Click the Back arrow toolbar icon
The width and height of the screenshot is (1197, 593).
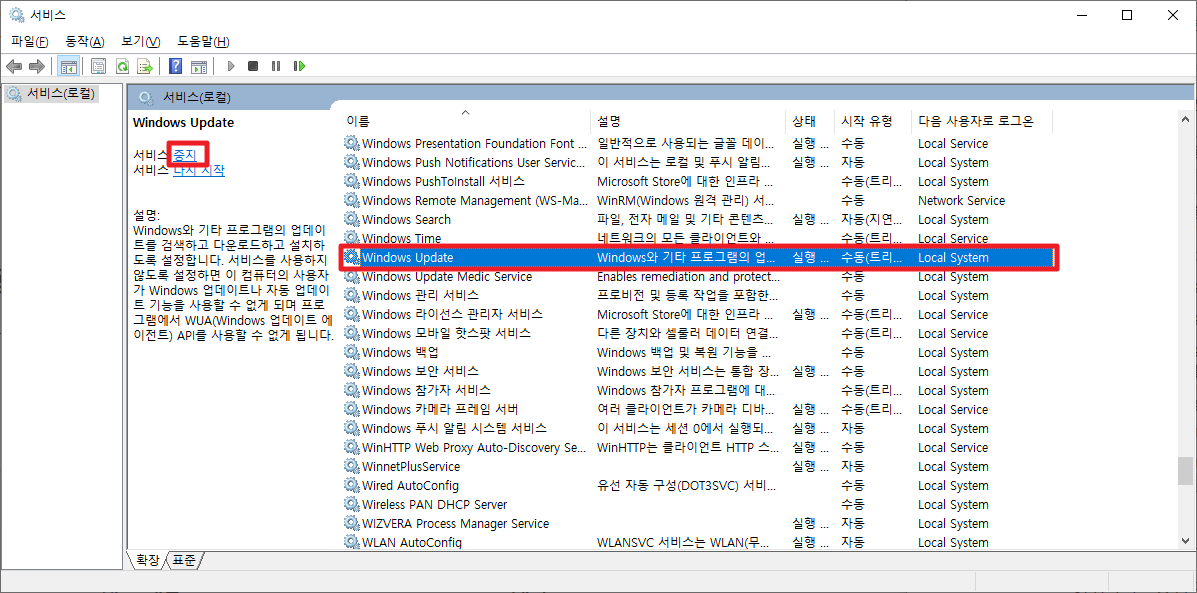pyautogui.click(x=14, y=66)
